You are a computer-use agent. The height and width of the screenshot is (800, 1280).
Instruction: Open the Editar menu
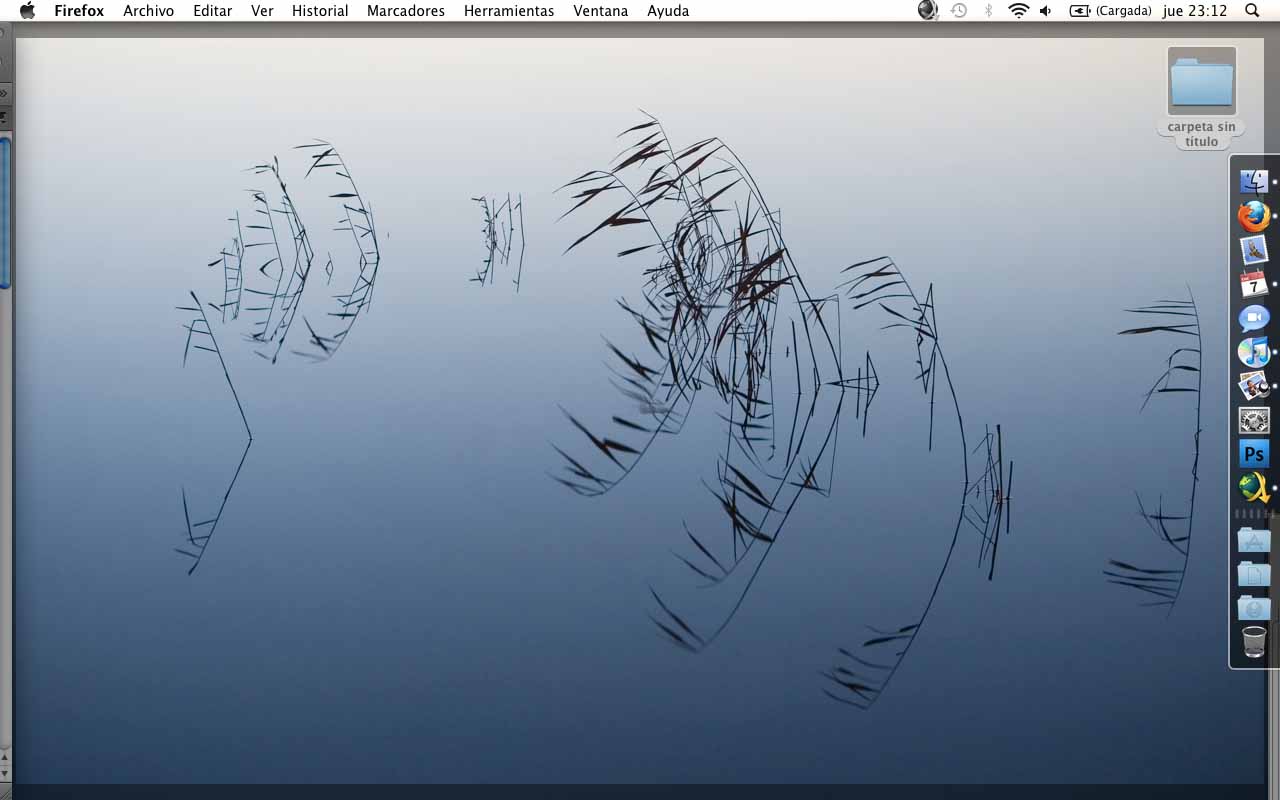point(213,11)
